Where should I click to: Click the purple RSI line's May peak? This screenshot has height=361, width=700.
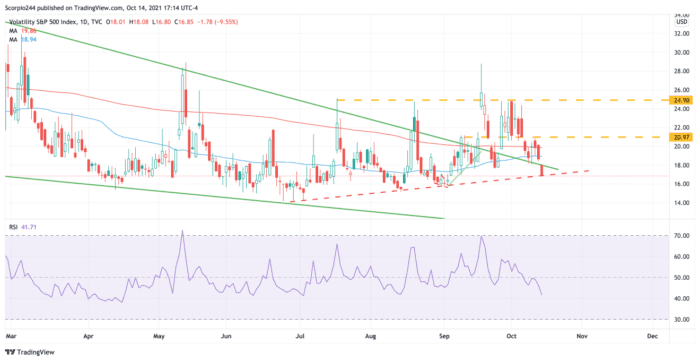point(182,232)
